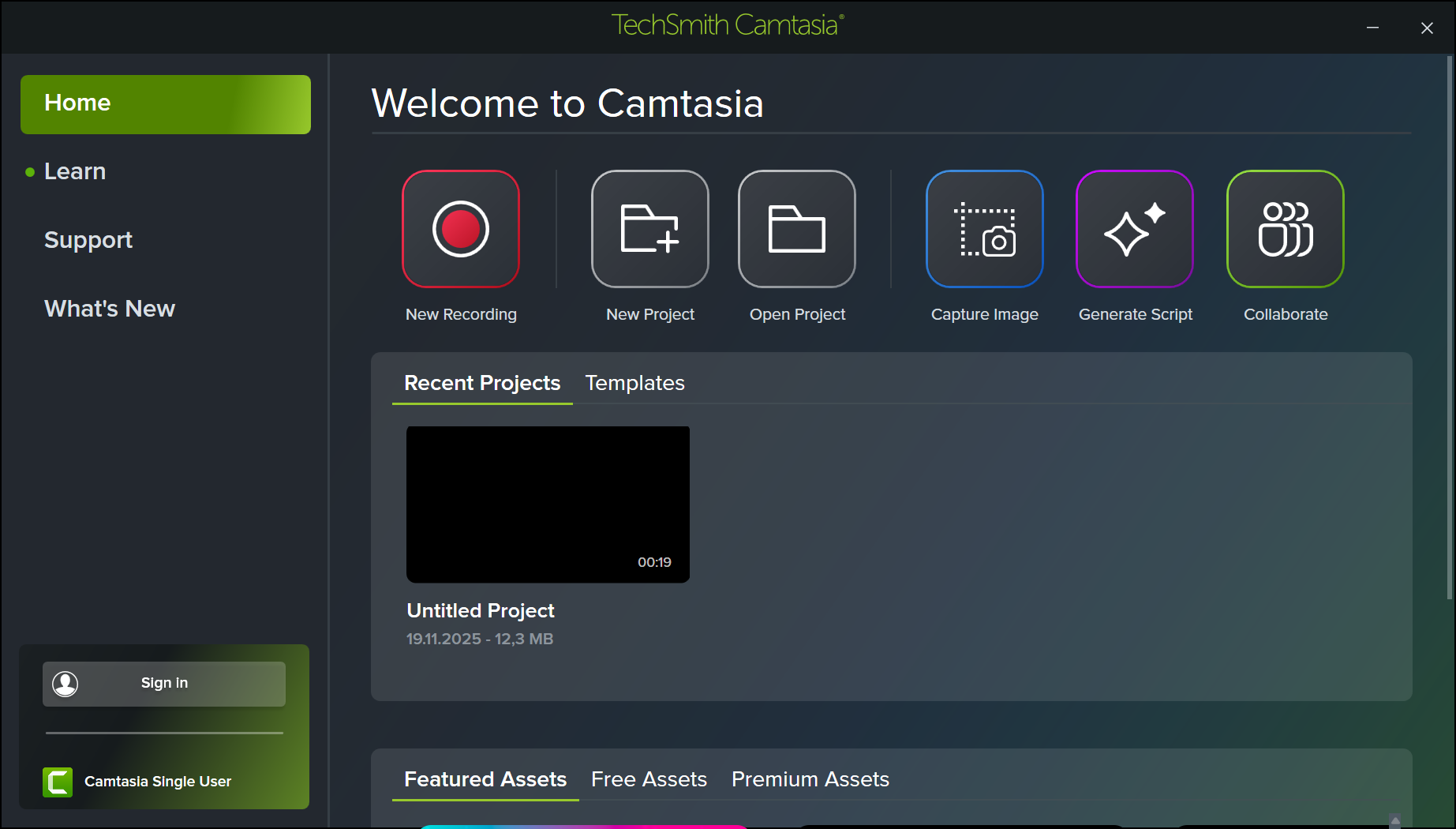The height and width of the screenshot is (829, 1456).
Task: Select Home in the sidebar
Action: (165, 104)
